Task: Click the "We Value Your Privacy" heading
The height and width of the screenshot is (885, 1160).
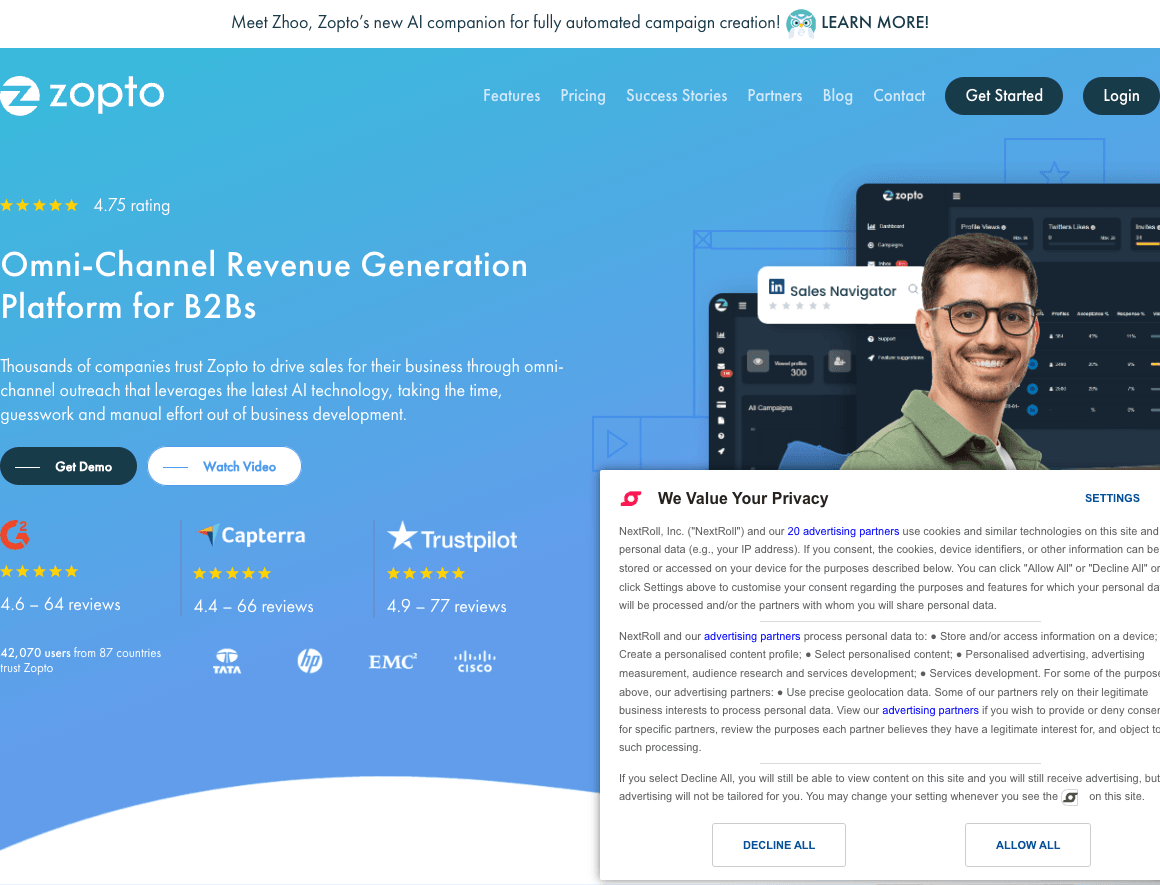Action: [743, 499]
